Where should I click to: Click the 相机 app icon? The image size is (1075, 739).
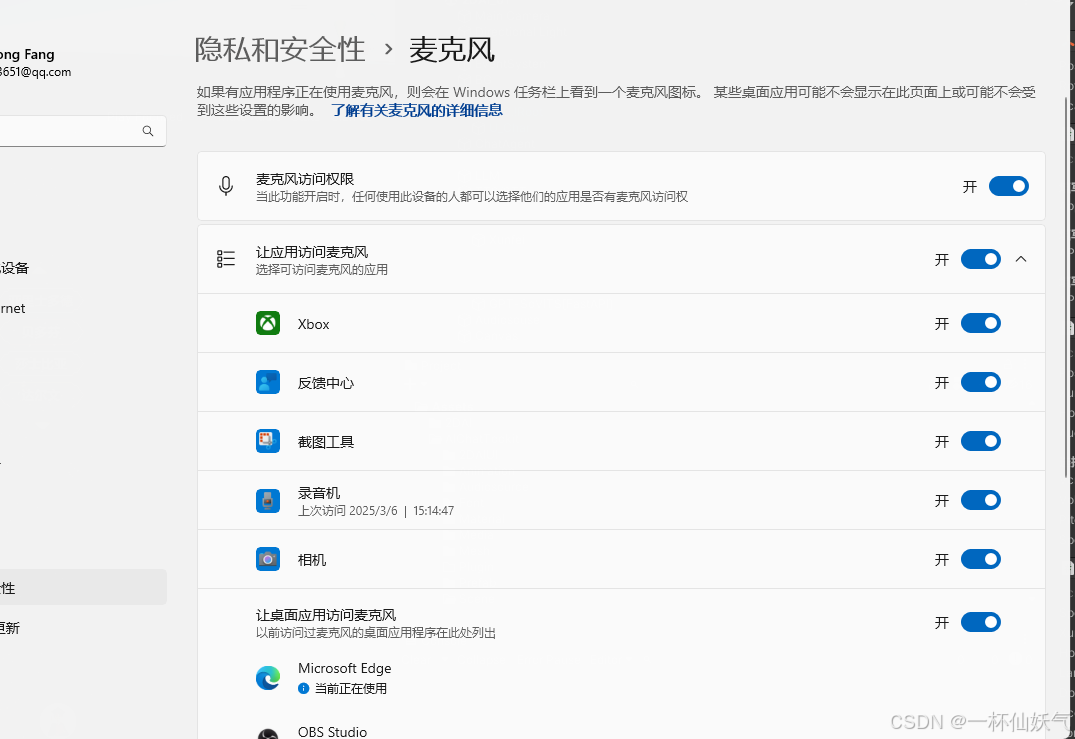[267, 559]
